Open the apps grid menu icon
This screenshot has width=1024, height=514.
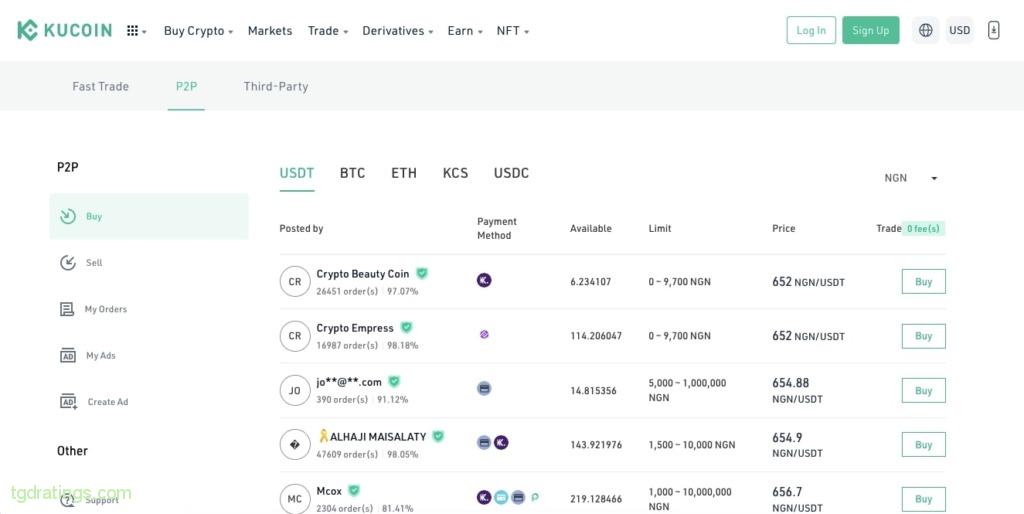133,31
